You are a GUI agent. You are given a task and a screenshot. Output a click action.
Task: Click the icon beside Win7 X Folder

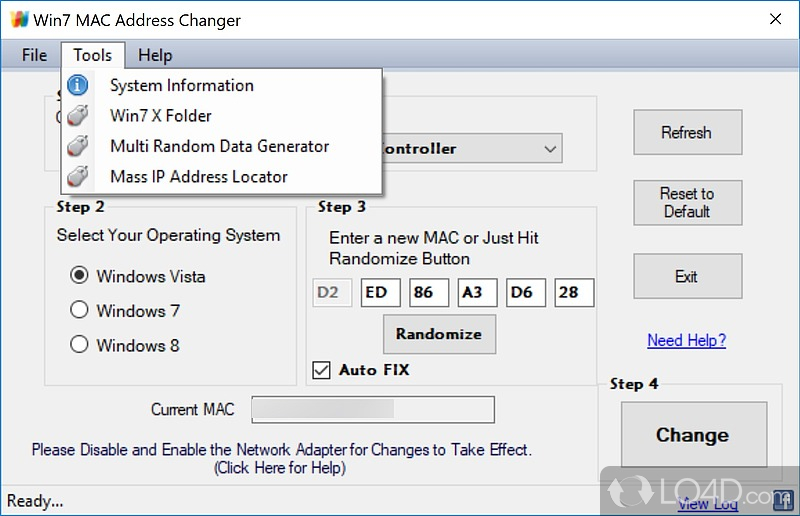pyautogui.click(x=78, y=115)
